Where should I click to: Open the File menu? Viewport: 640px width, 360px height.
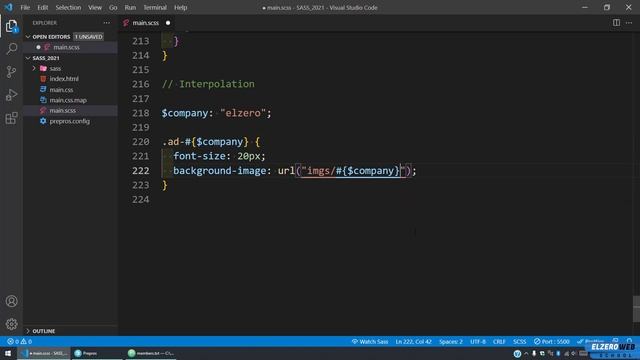click(25, 7)
